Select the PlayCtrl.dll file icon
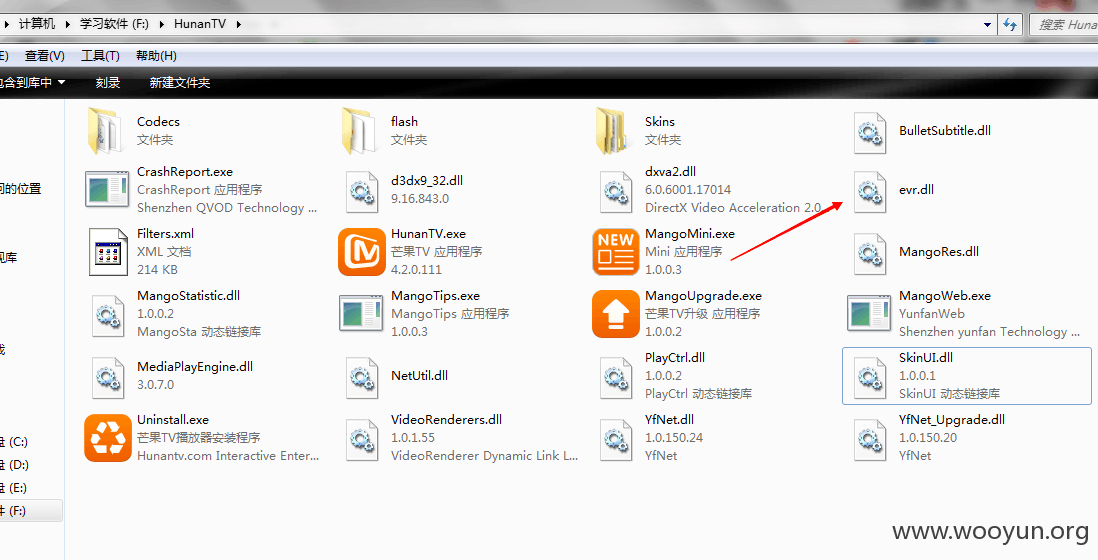The height and width of the screenshot is (560, 1098). click(x=616, y=376)
